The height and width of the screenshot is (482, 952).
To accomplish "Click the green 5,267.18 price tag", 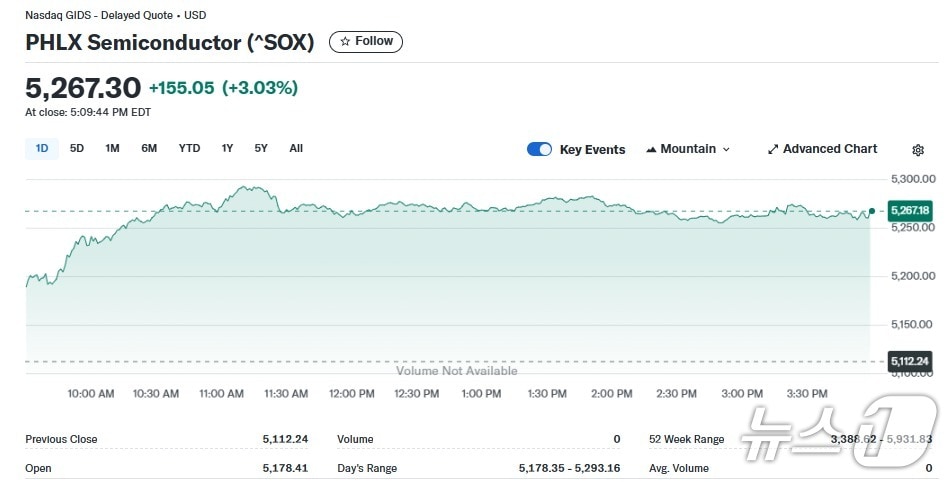I will tap(909, 211).
